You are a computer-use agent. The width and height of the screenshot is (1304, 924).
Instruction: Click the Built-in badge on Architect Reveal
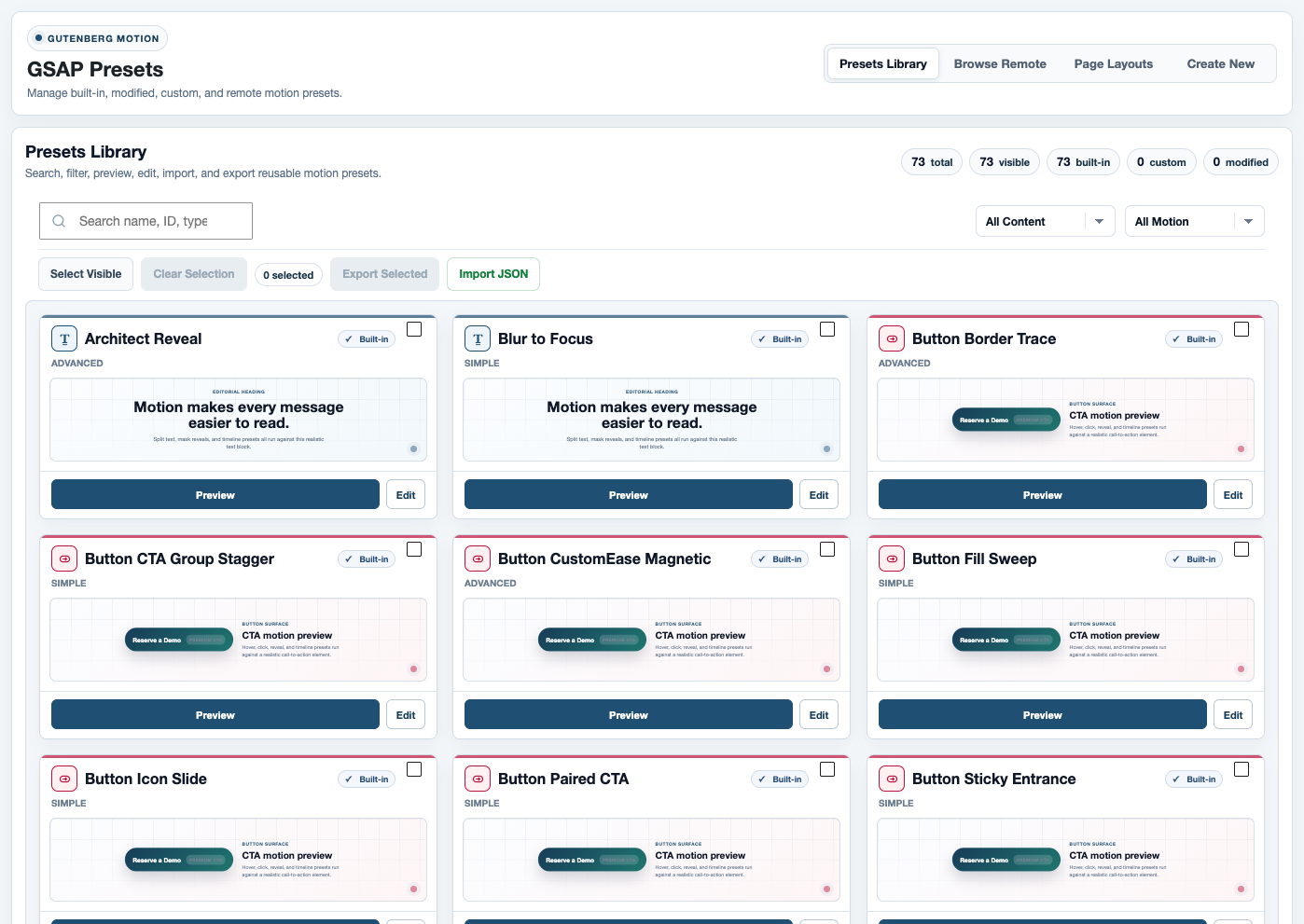(x=367, y=339)
